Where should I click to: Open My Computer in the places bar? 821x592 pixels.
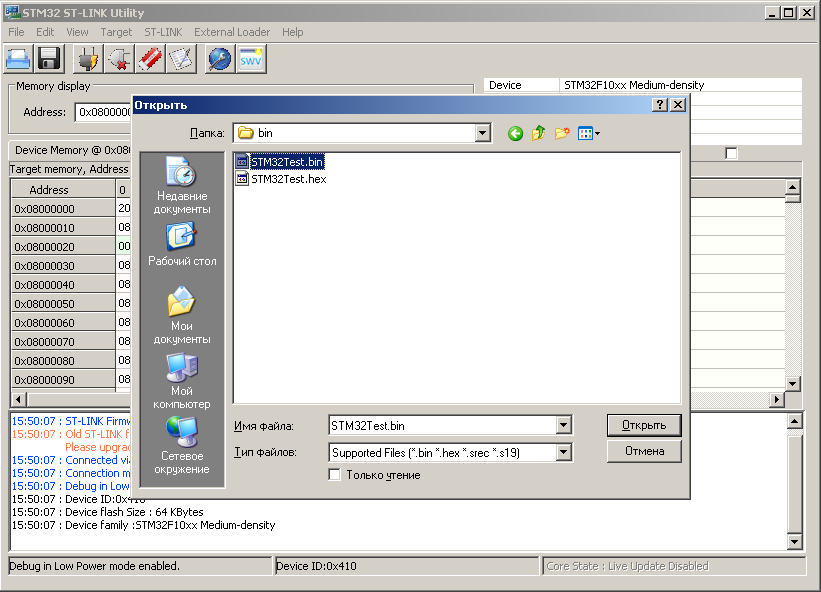pos(181,382)
